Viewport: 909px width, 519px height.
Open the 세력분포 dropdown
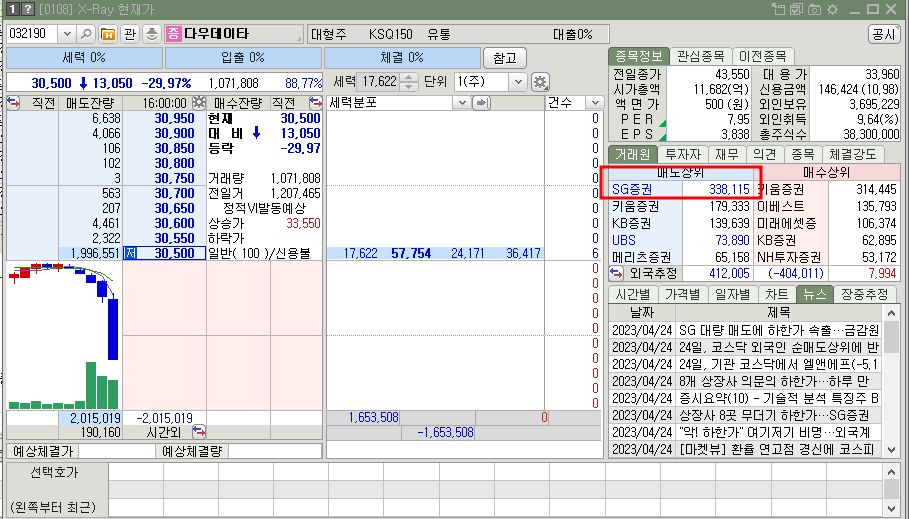pos(462,103)
